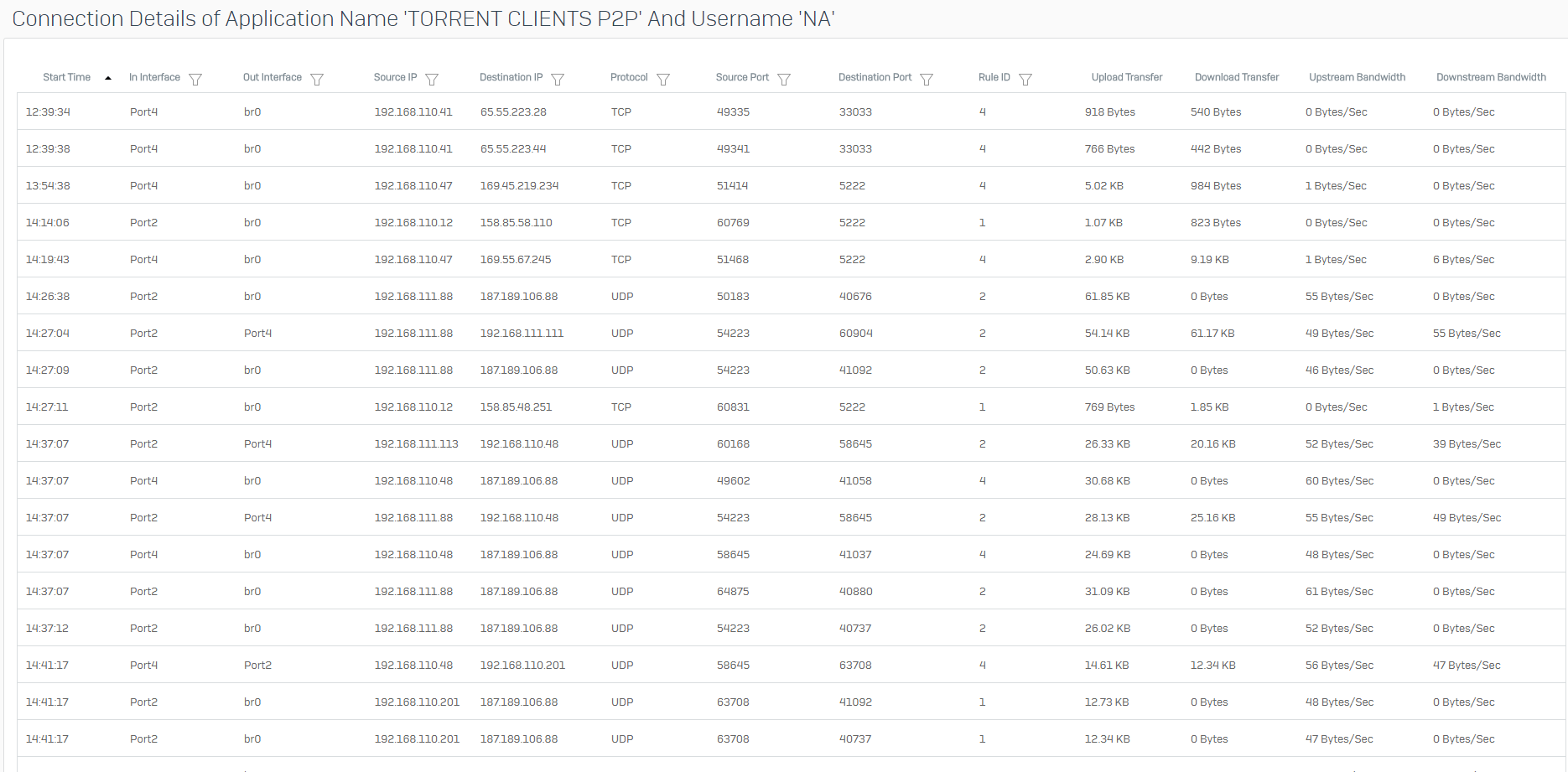Screen dimensions: 1568x772
Task: Click source port 49602
Action: [x=734, y=480]
